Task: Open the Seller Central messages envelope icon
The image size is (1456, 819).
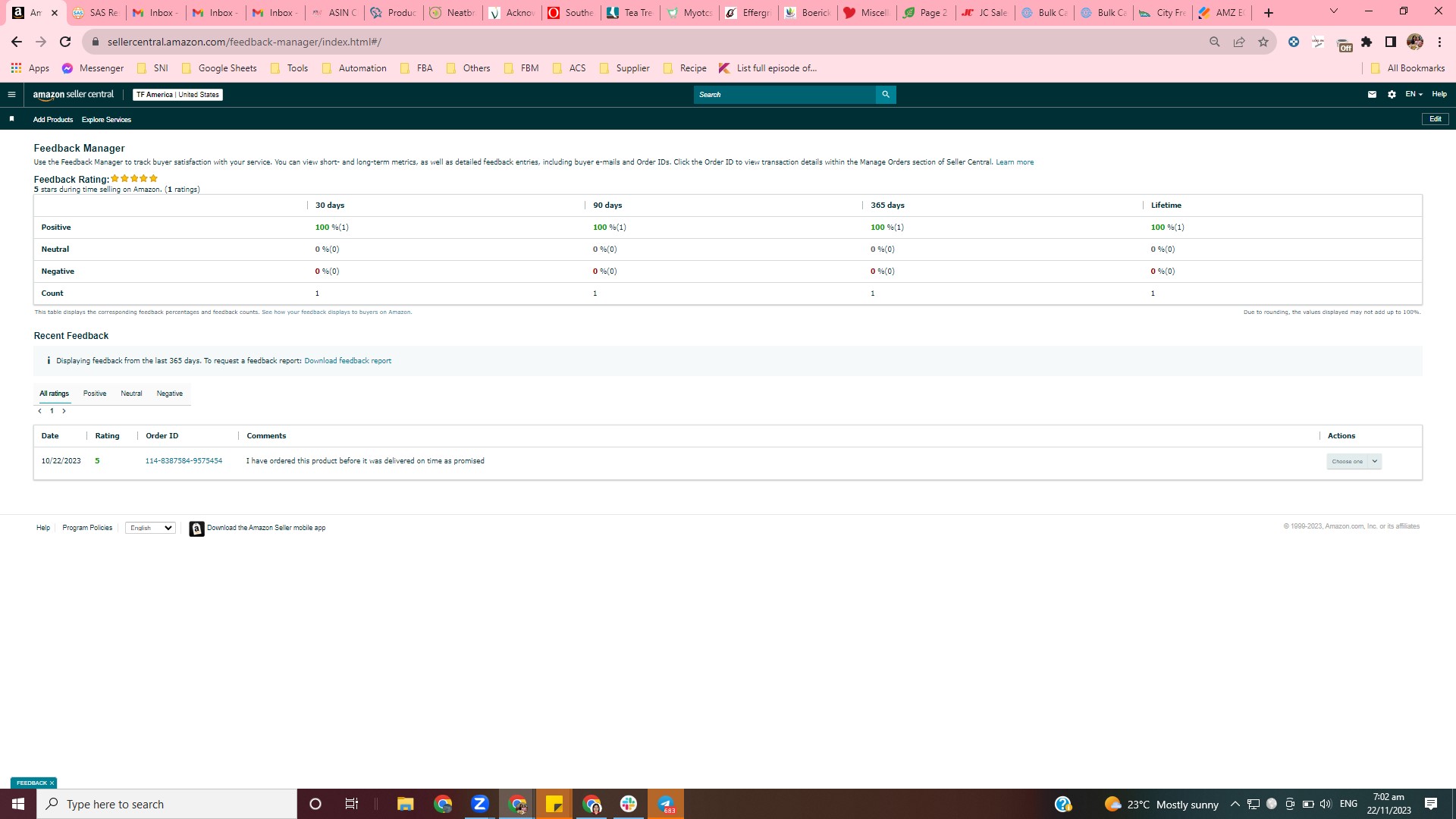Action: click(x=1372, y=95)
